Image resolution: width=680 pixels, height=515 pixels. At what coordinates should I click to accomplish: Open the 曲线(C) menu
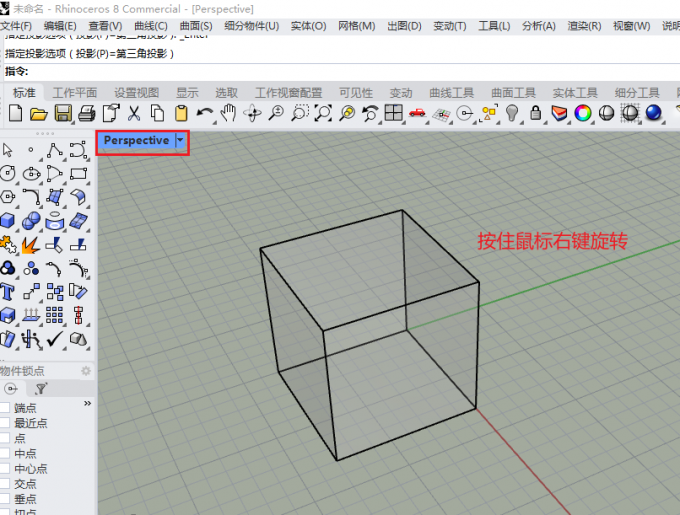pos(151,26)
